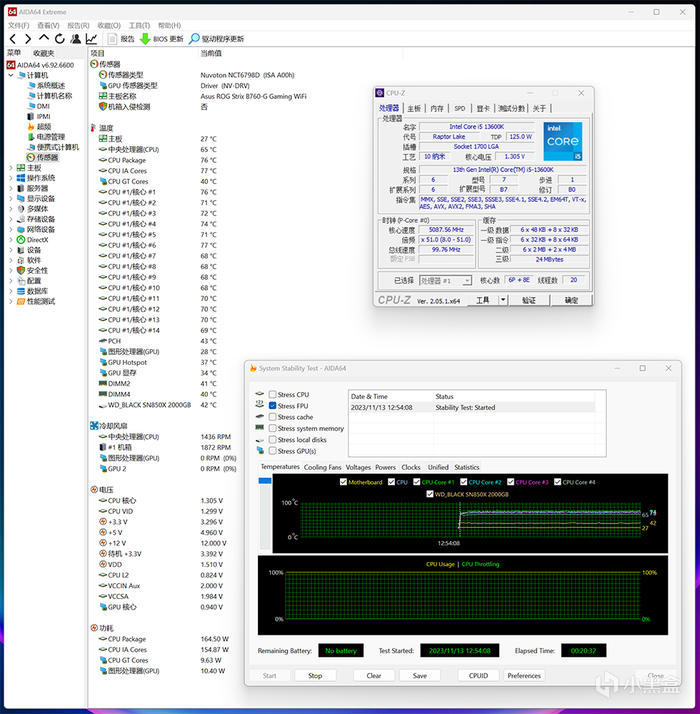Click the up-level arrow in AIDA64 toolbar

[x=42, y=39]
